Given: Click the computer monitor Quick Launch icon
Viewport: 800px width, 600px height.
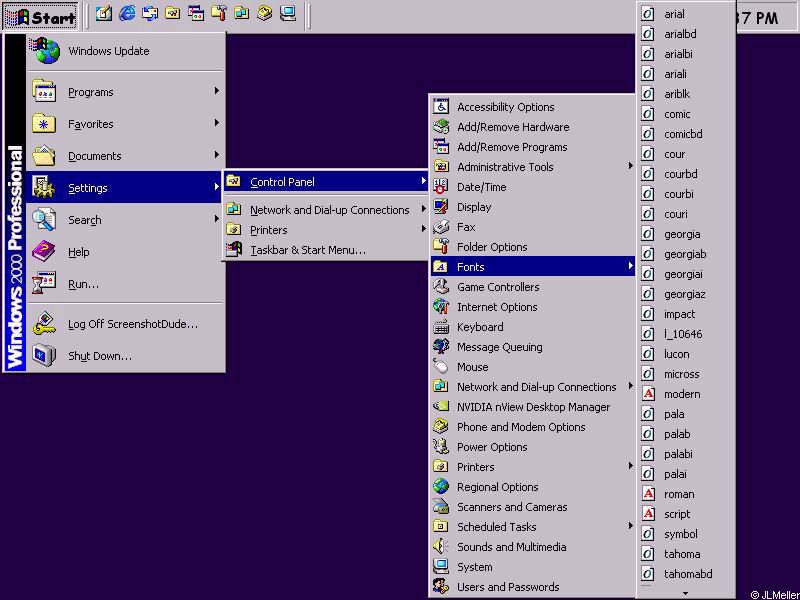Looking at the screenshot, I should tap(288, 13).
